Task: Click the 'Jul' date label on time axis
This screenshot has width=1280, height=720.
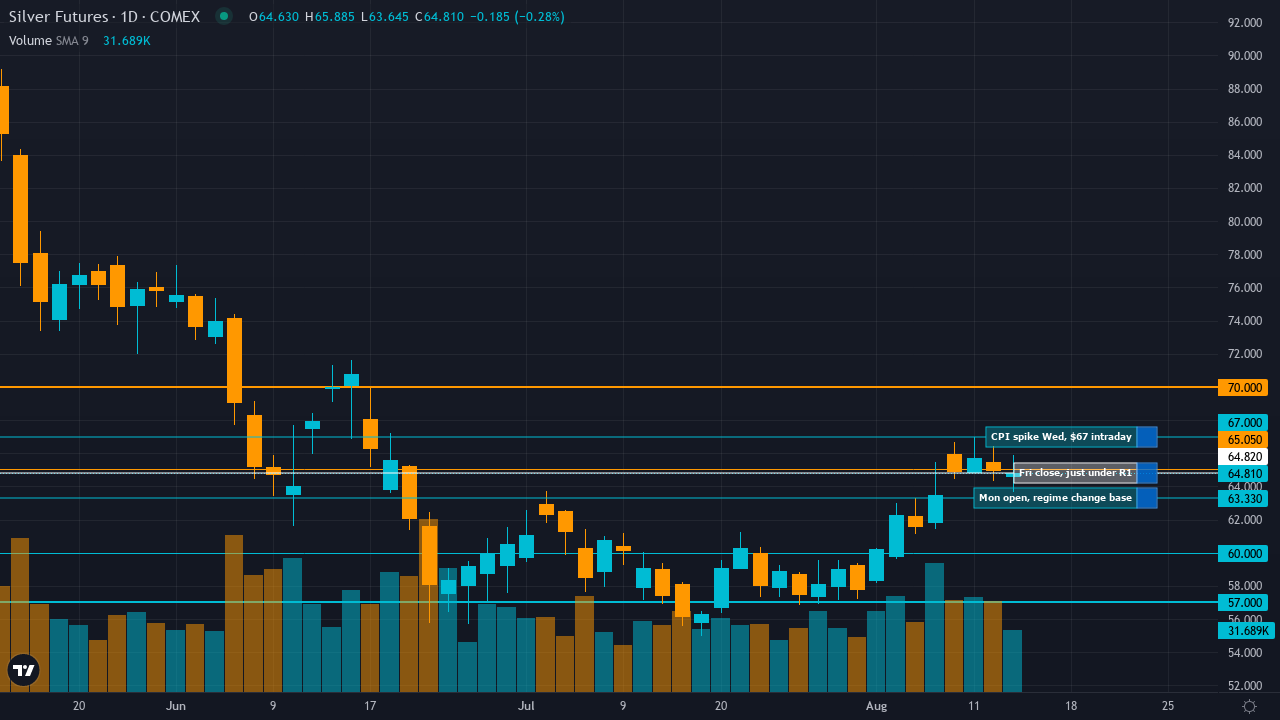Action: coord(526,706)
